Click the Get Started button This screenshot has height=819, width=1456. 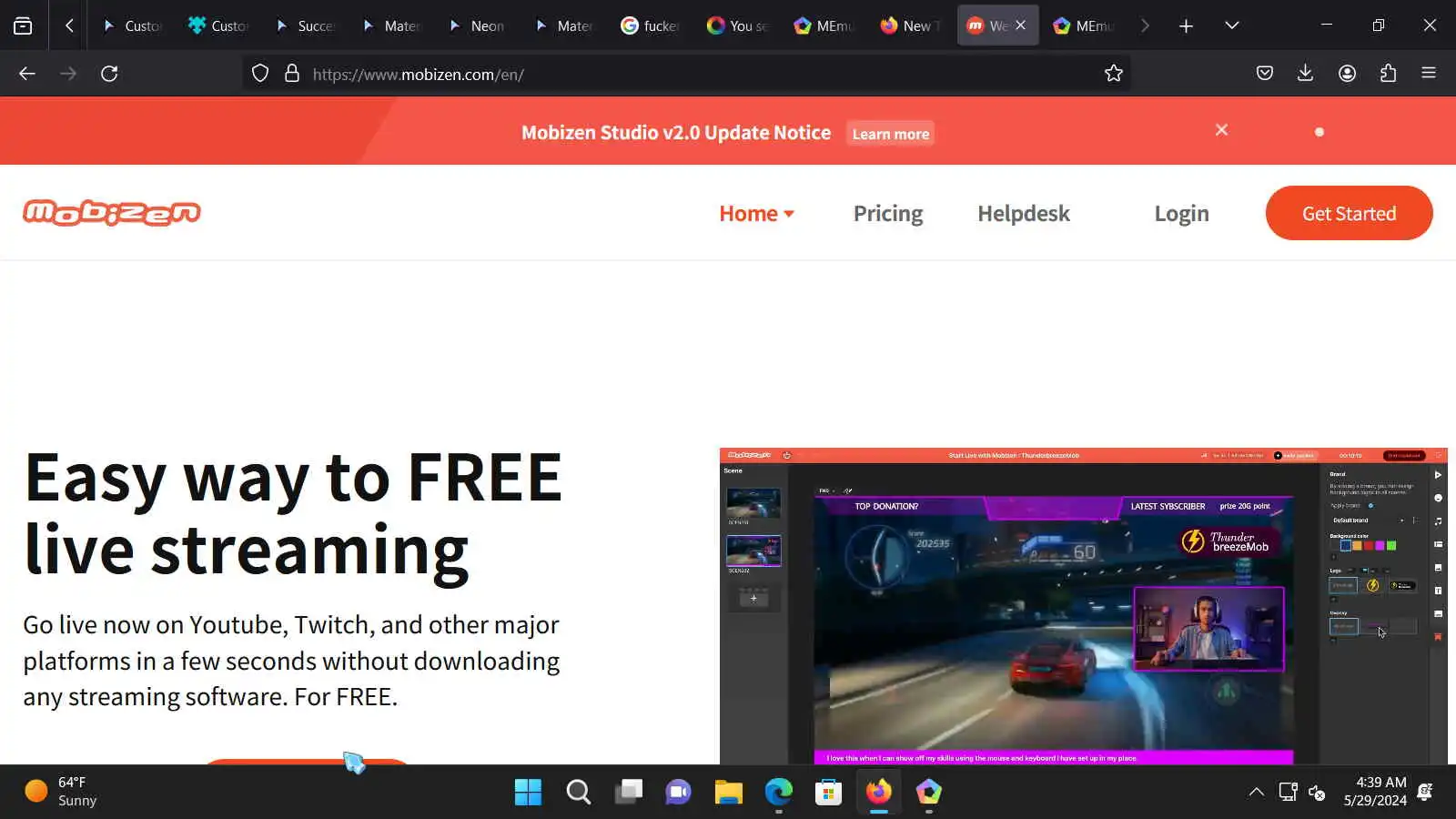click(1349, 213)
